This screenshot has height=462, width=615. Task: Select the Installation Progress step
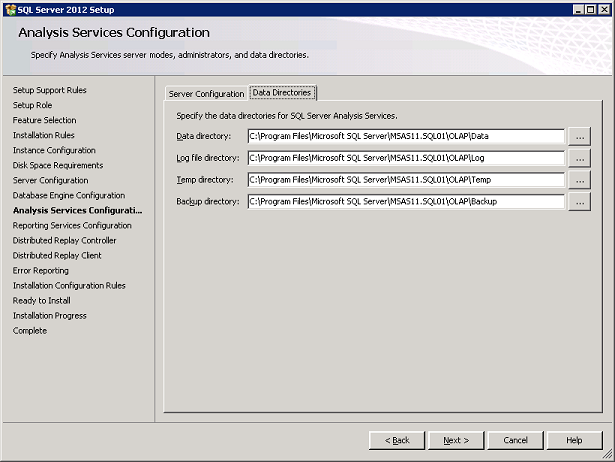49,316
